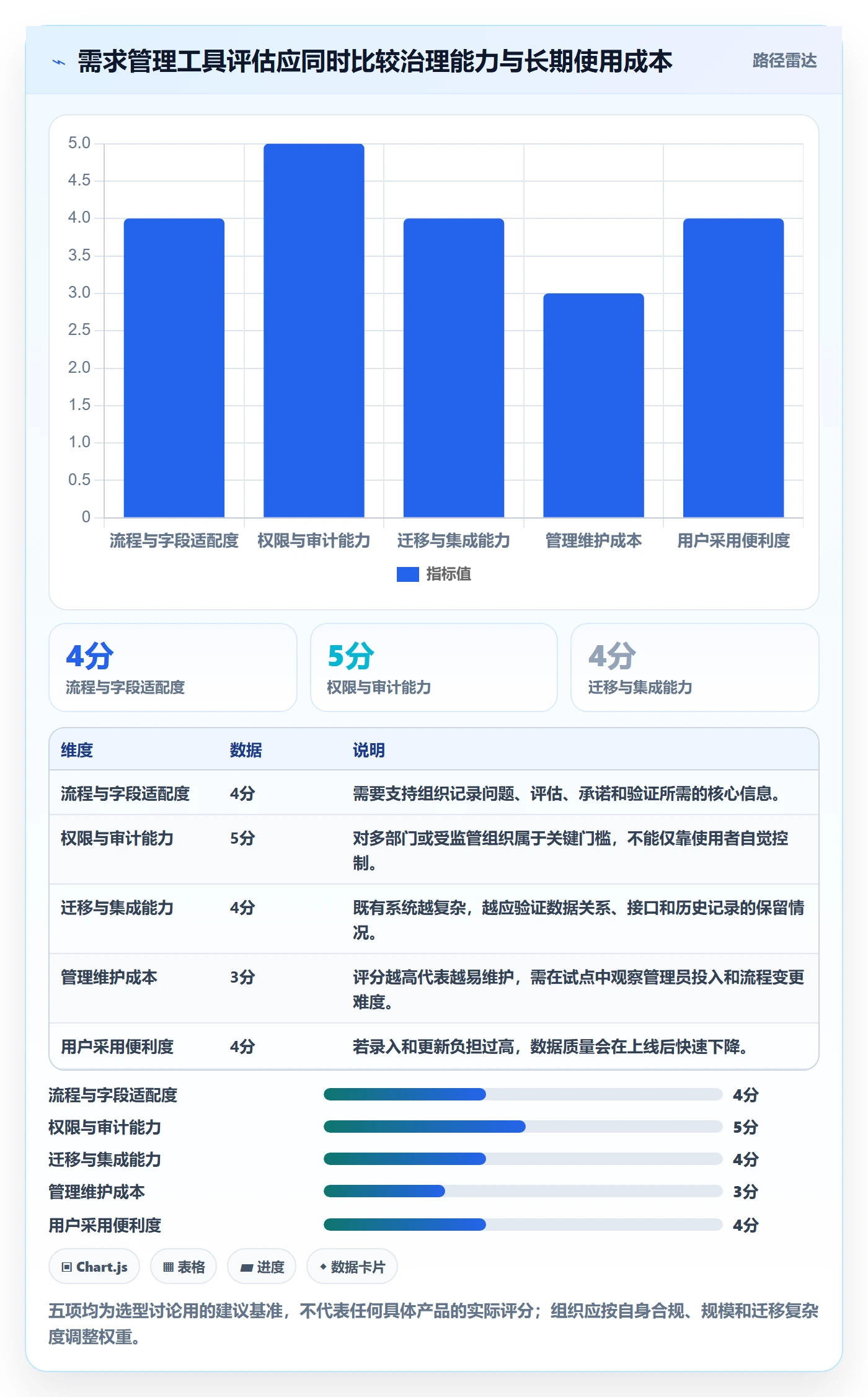Click the 流程与字段适配度 chart bar

pos(174,368)
